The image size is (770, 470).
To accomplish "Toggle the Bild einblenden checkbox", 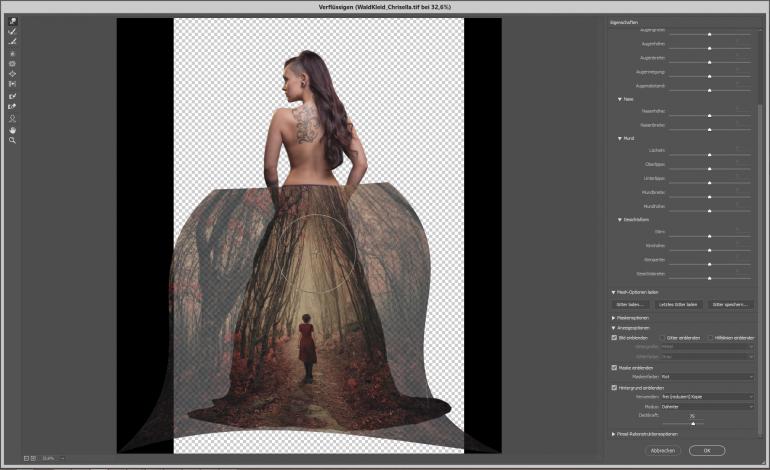I will coord(614,337).
